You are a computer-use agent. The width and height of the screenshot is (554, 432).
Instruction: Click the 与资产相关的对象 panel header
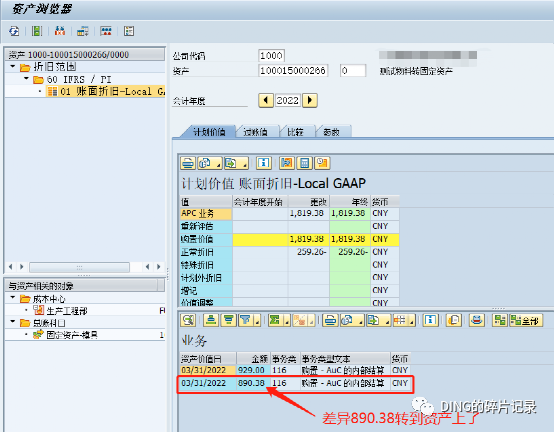click(x=83, y=285)
